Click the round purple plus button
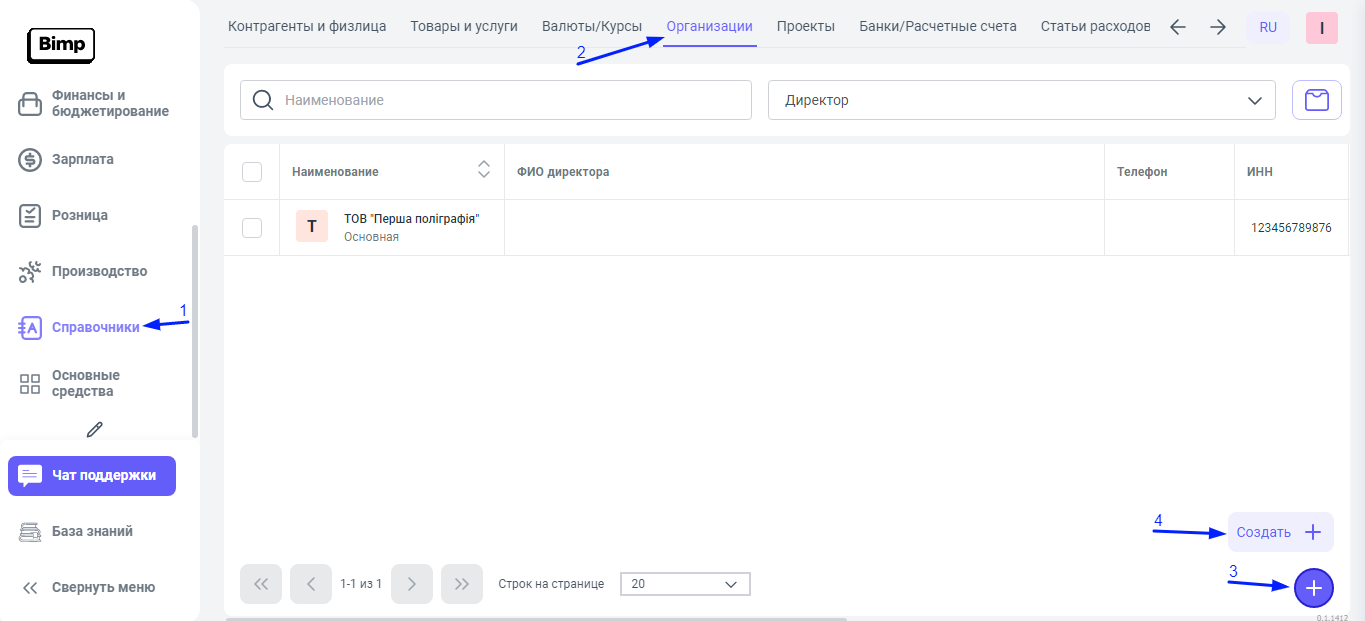 point(1313,588)
